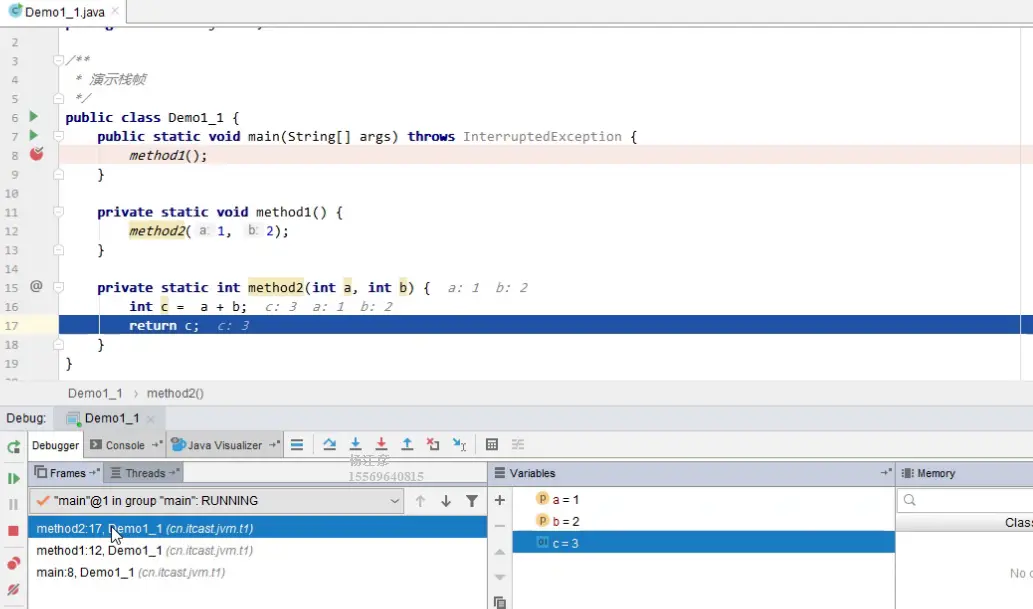
Task: Click the Step Into icon
Action: (355, 445)
